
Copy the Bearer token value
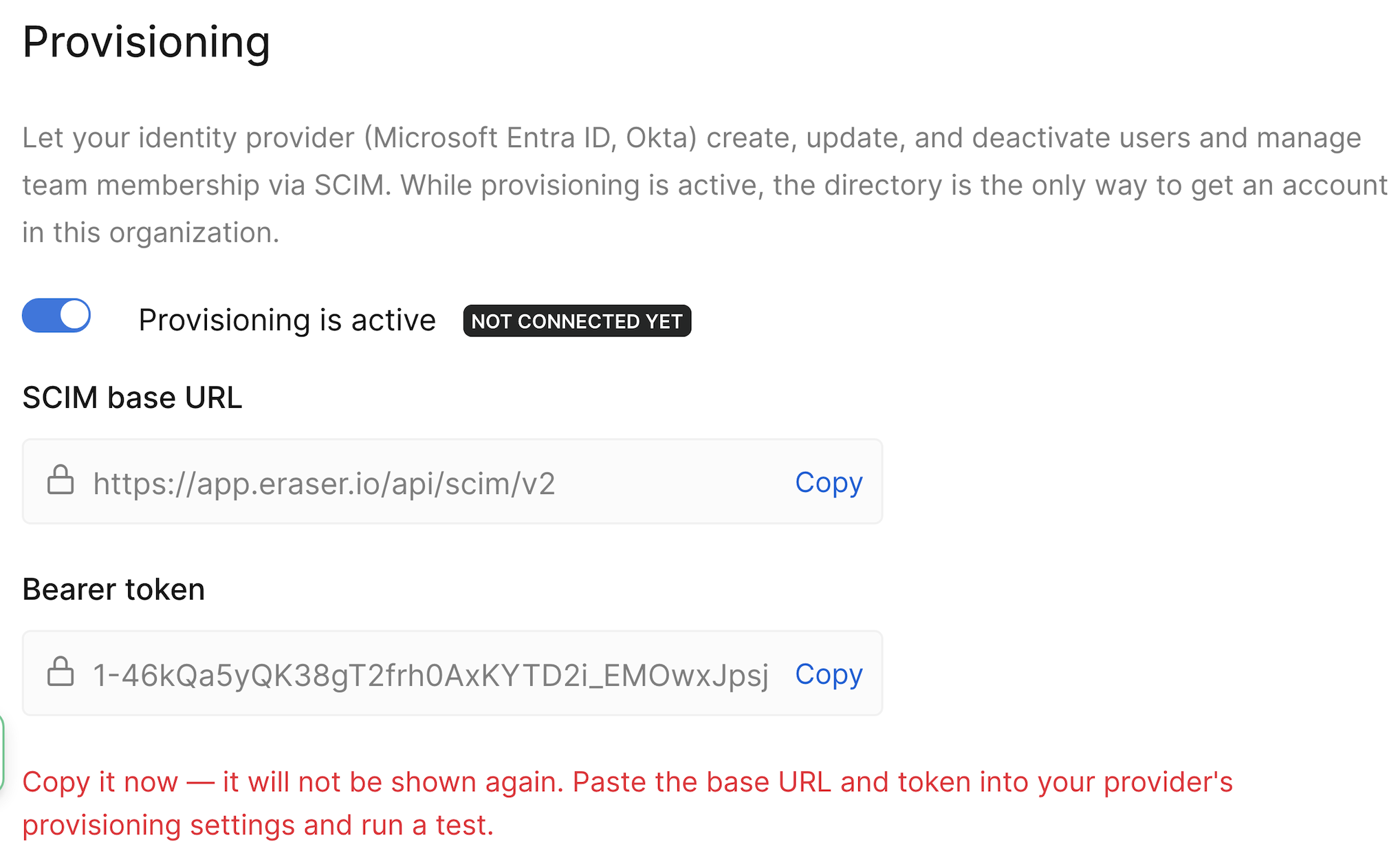(x=829, y=674)
